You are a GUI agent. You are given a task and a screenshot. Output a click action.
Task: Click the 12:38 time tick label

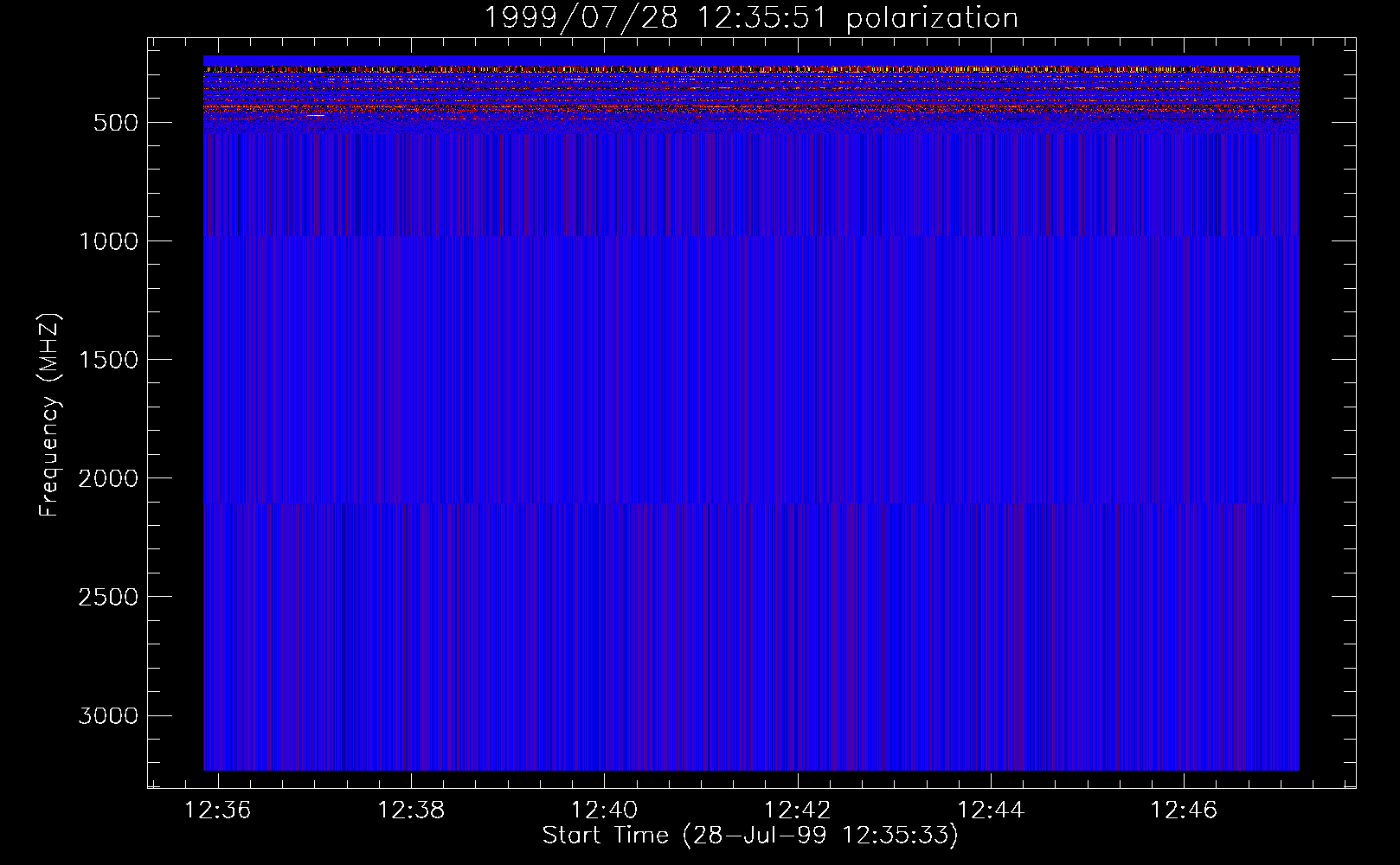[411, 811]
